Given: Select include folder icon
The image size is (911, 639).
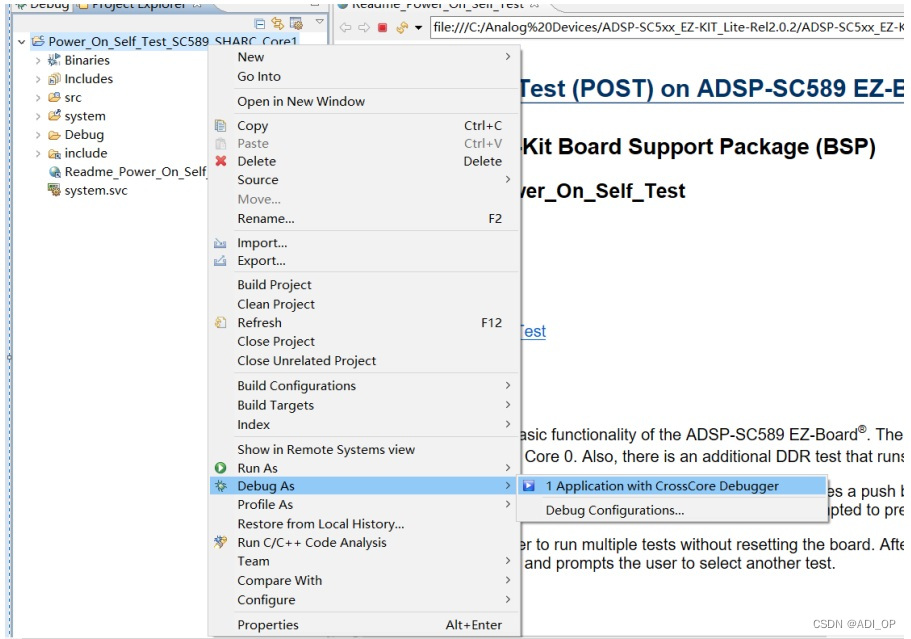Looking at the screenshot, I should pos(54,153).
